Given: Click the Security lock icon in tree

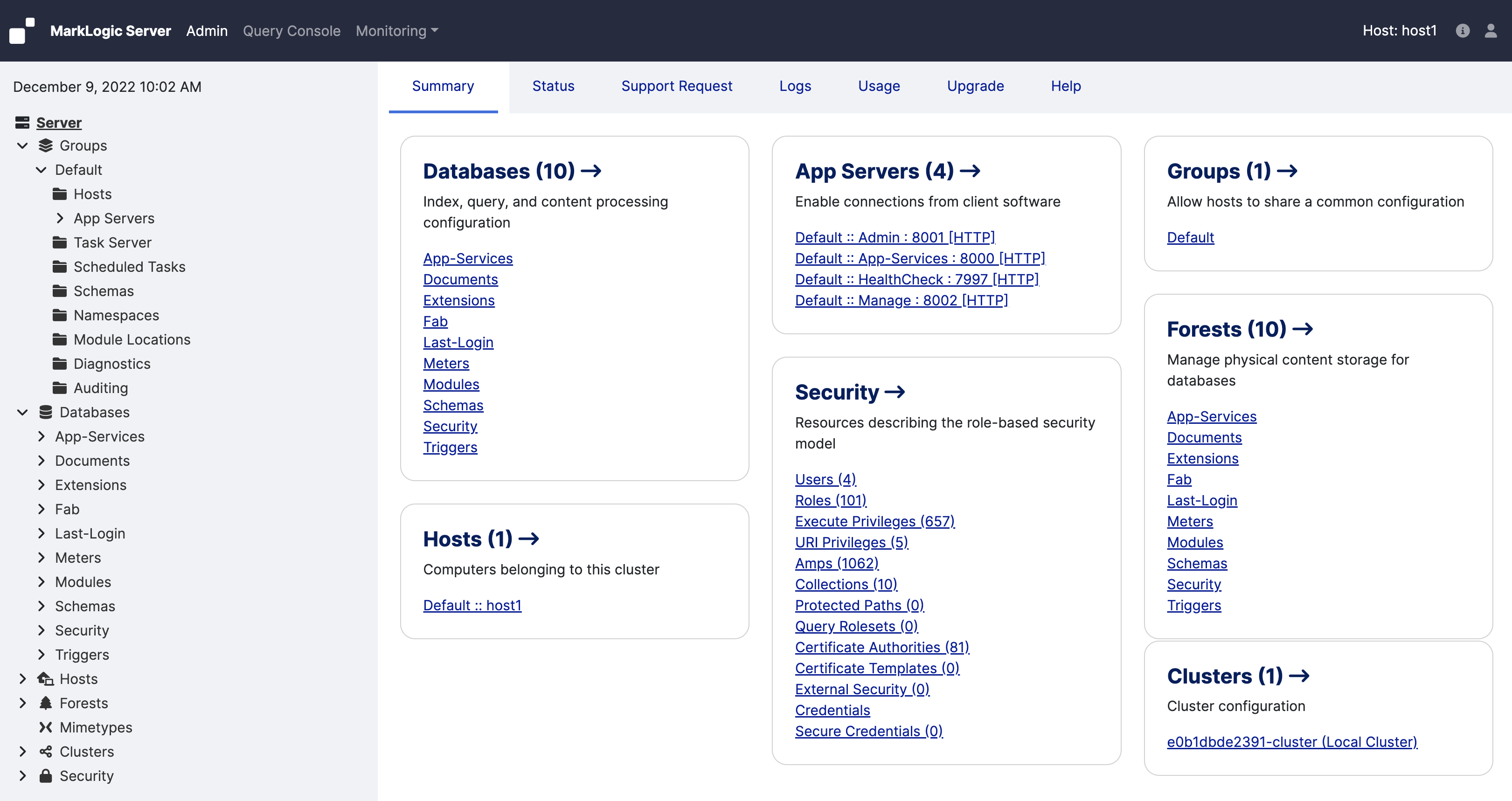Looking at the screenshot, I should click(x=46, y=776).
